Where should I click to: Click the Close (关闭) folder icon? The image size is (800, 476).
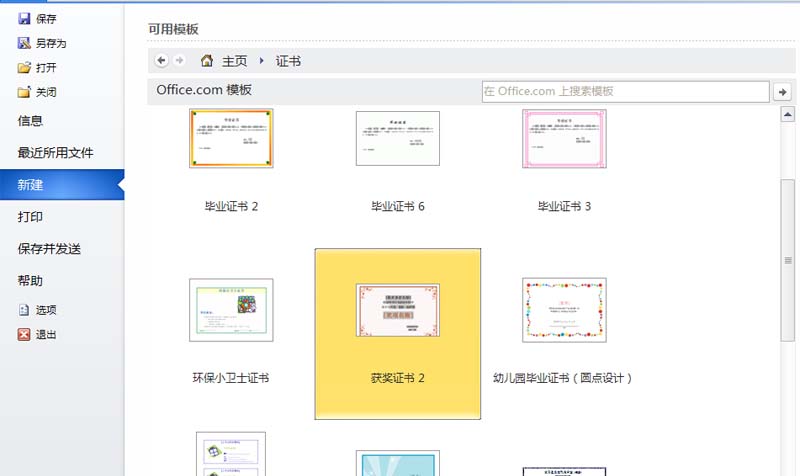pyautogui.click(x=24, y=92)
